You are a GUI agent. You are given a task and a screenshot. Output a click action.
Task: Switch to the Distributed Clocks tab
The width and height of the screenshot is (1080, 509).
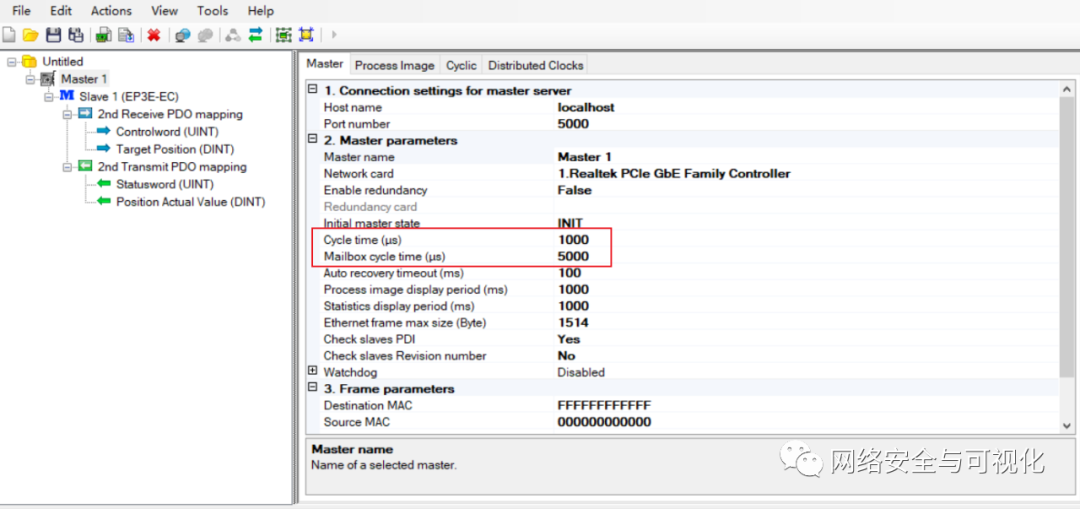[x=535, y=65]
